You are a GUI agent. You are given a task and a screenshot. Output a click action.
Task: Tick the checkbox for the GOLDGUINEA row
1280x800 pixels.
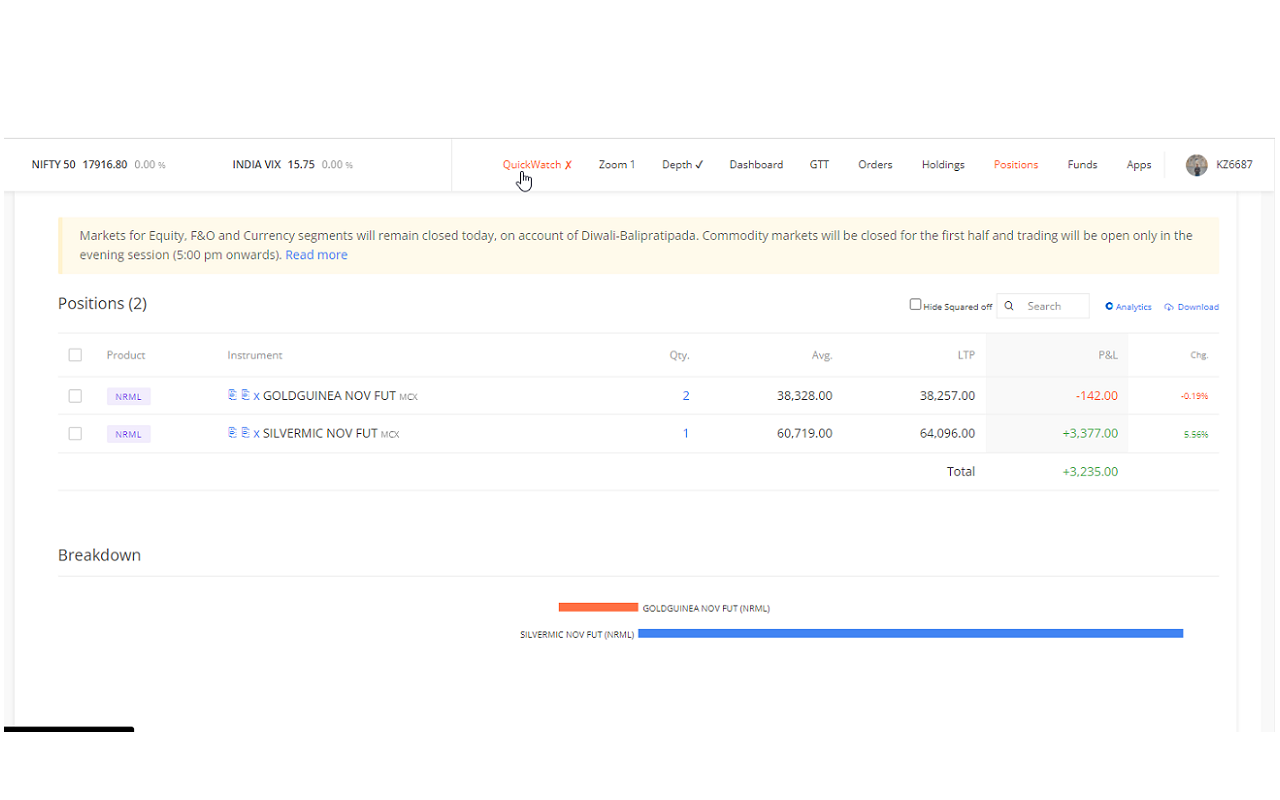pyautogui.click(x=75, y=395)
